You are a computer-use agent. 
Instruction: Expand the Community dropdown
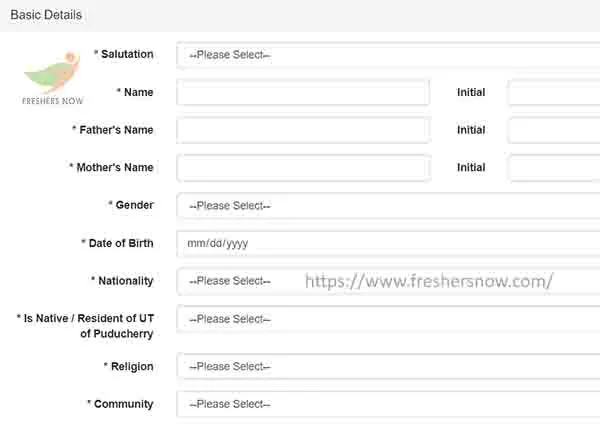(x=388, y=404)
